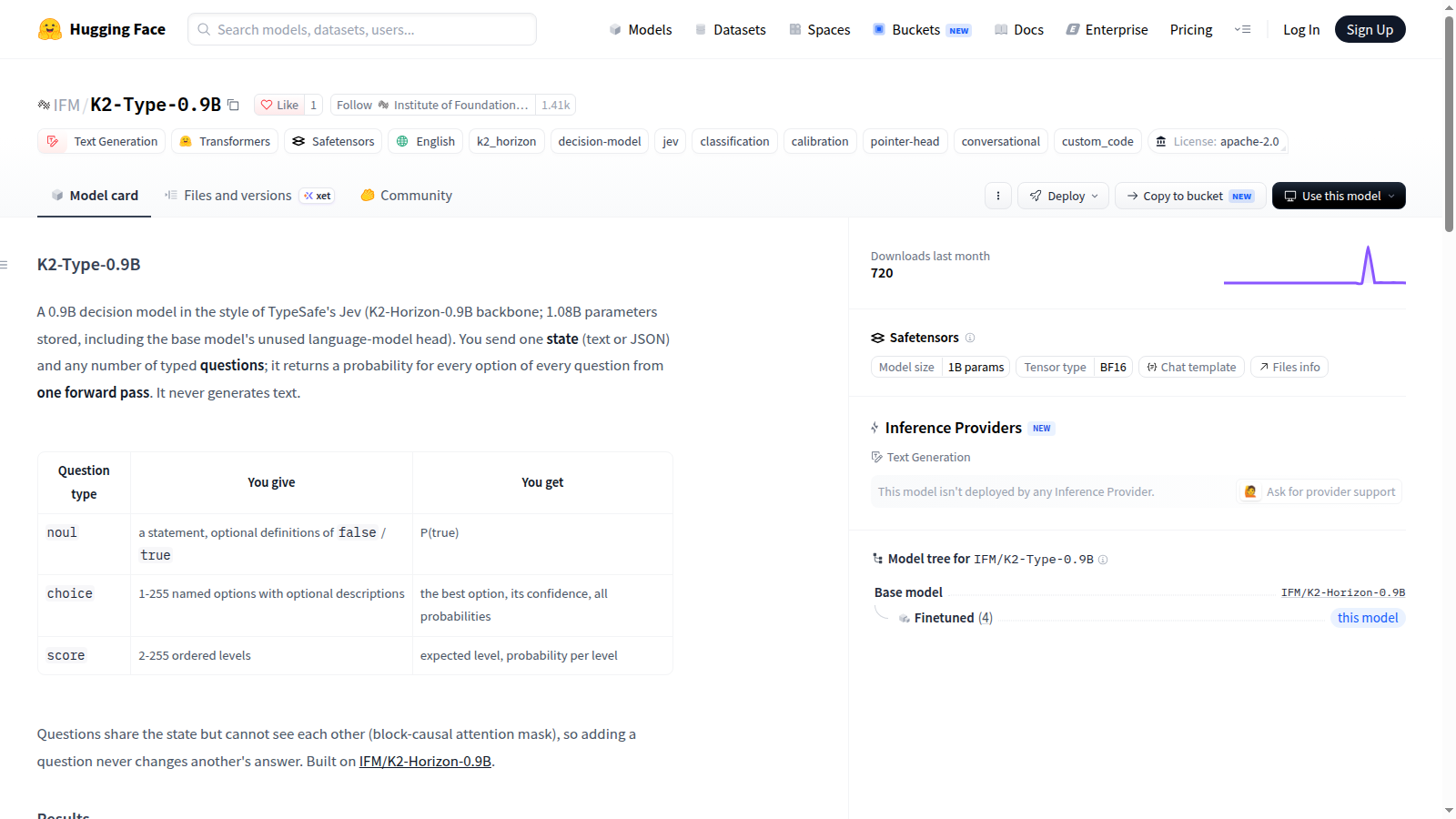Switch to the Files and versions tab
This screenshot has height=819, width=1456.
pyautogui.click(x=249, y=196)
